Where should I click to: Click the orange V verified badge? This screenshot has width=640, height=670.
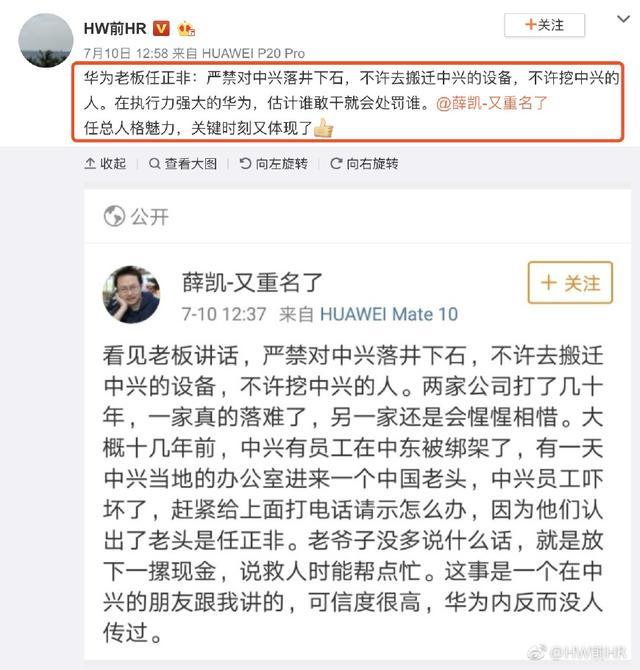[x=161, y=29]
